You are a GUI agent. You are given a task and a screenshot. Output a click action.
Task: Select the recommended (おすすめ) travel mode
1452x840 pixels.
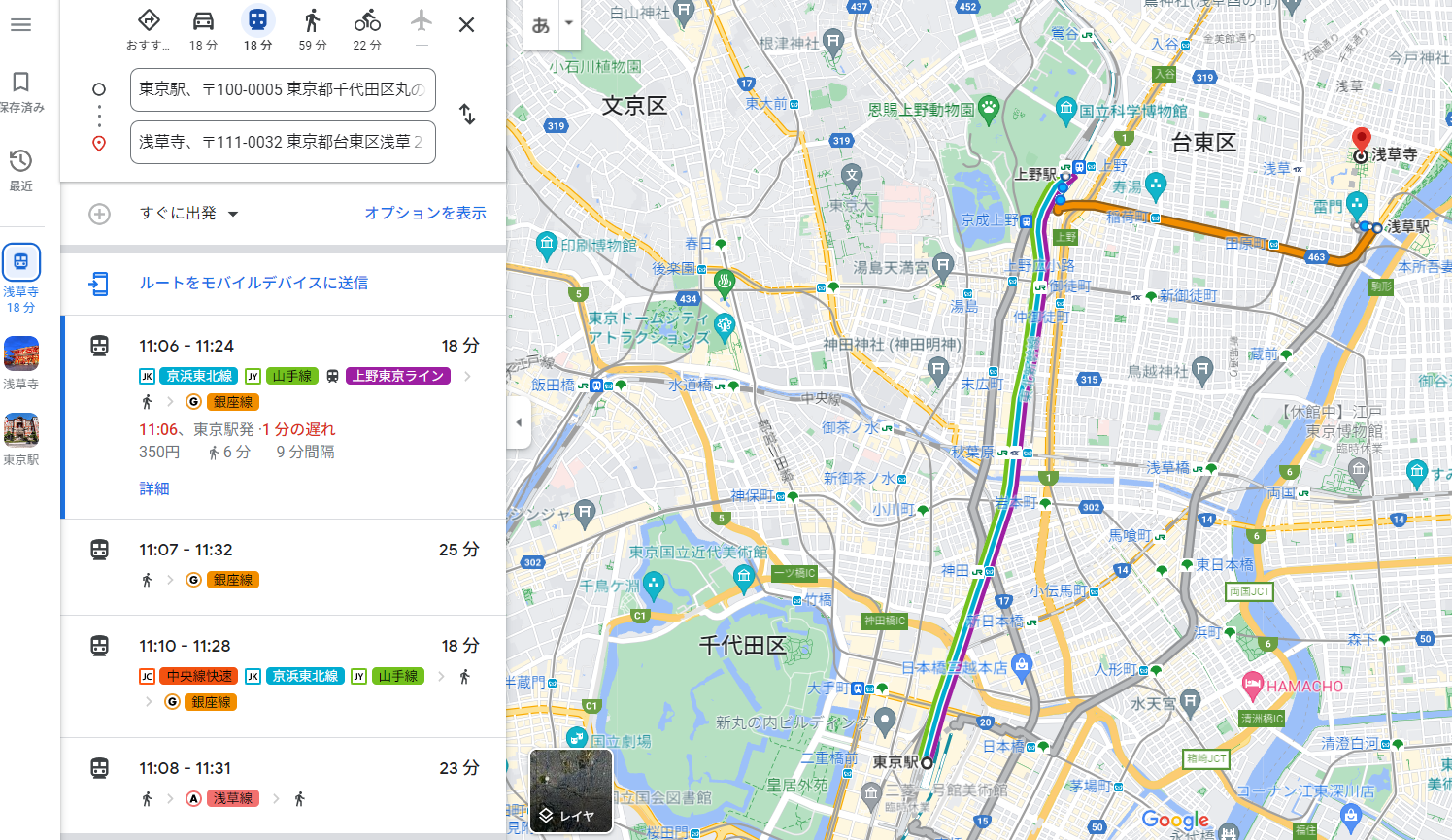149,29
